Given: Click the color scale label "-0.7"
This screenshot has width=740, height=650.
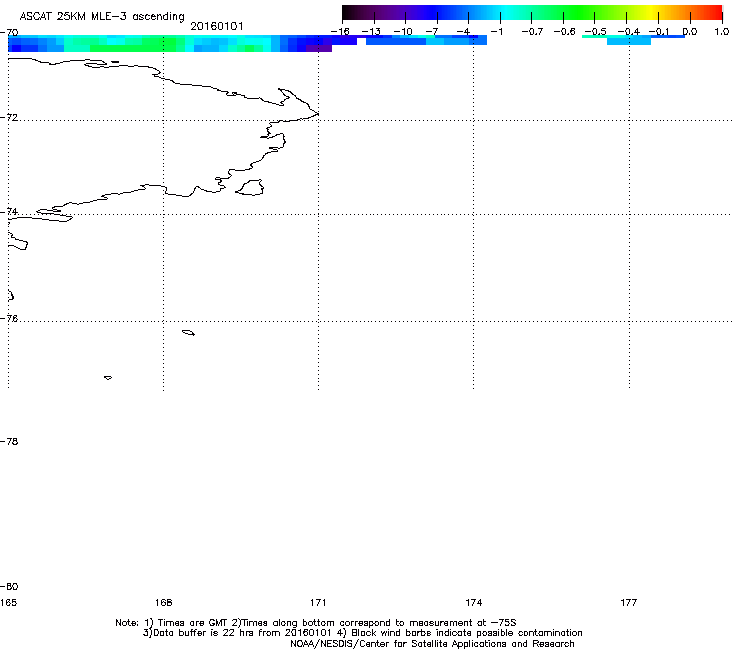Looking at the screenshot, I should [x=532, y=32].
